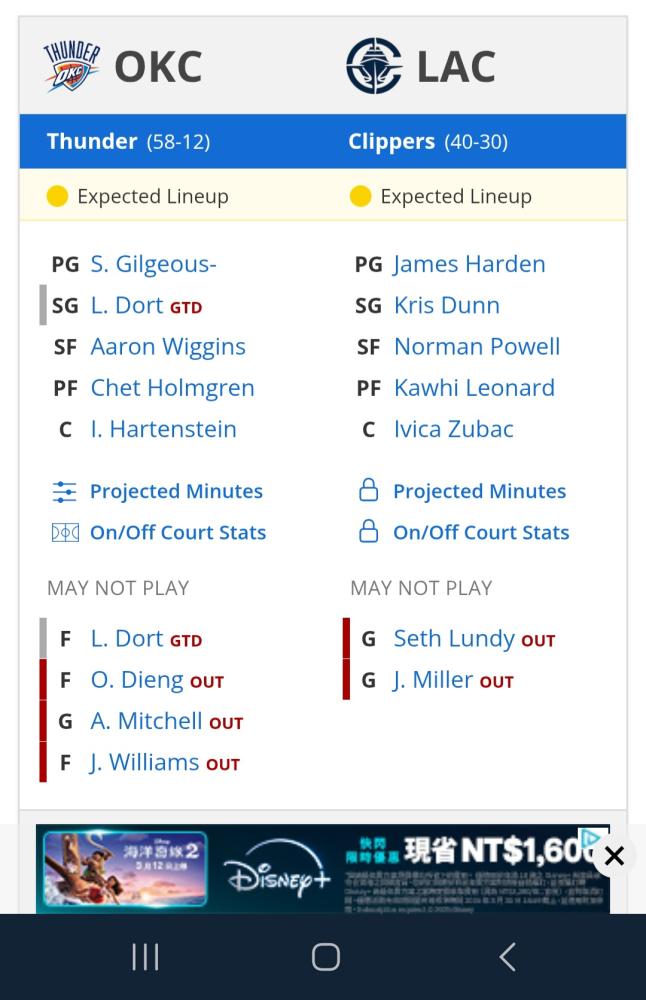The height and width of the screenshot is (1000, 646).
Task: Click the Thunder projected minutes sliders icon
Action: pyautogui.click(x=64, y=491)
